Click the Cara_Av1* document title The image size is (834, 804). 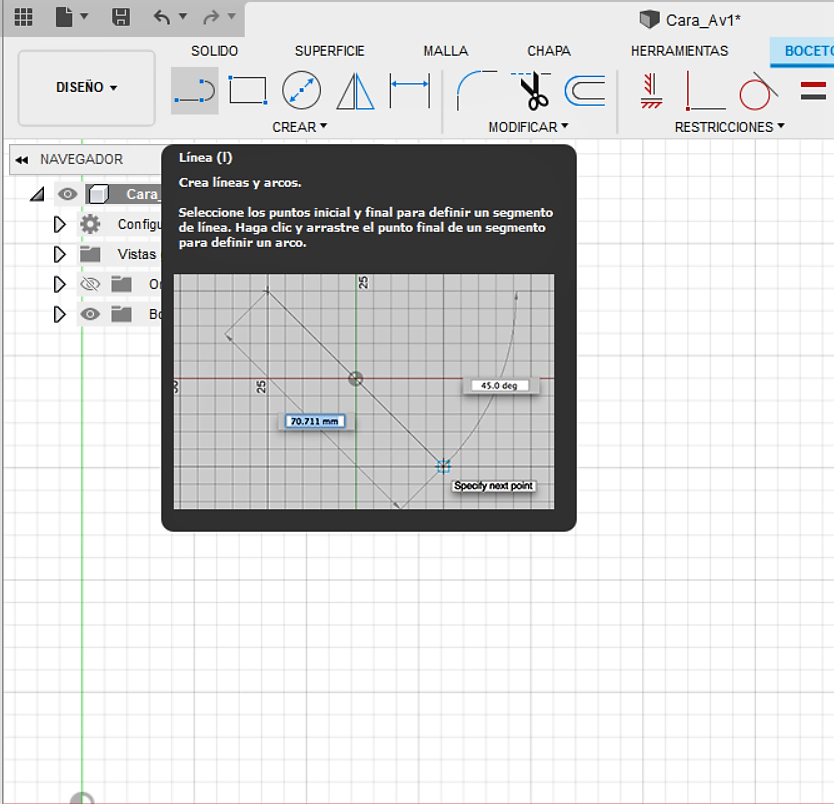pyautogui.click(x=703, y=20)
